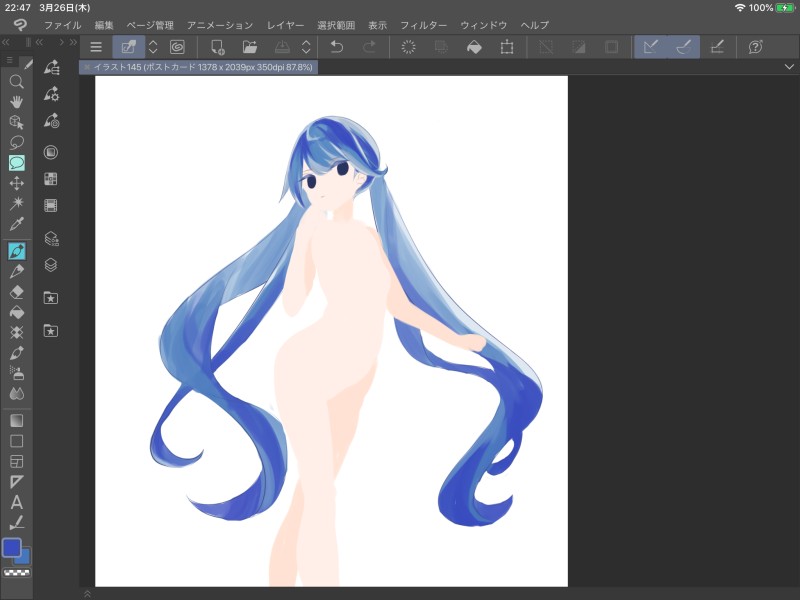This screenshot has width=800, height=600.
Task: Activate Scale/Rotate transform icon
Action: (507, 47)
